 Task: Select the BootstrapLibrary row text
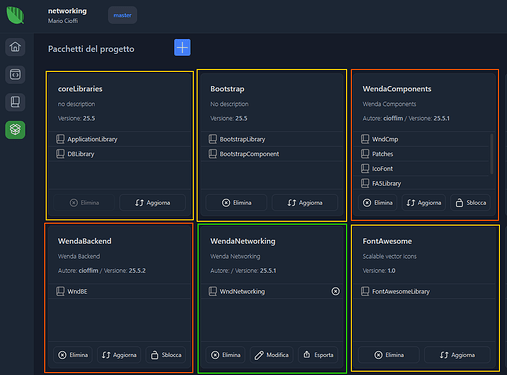(x=242, y=139)
